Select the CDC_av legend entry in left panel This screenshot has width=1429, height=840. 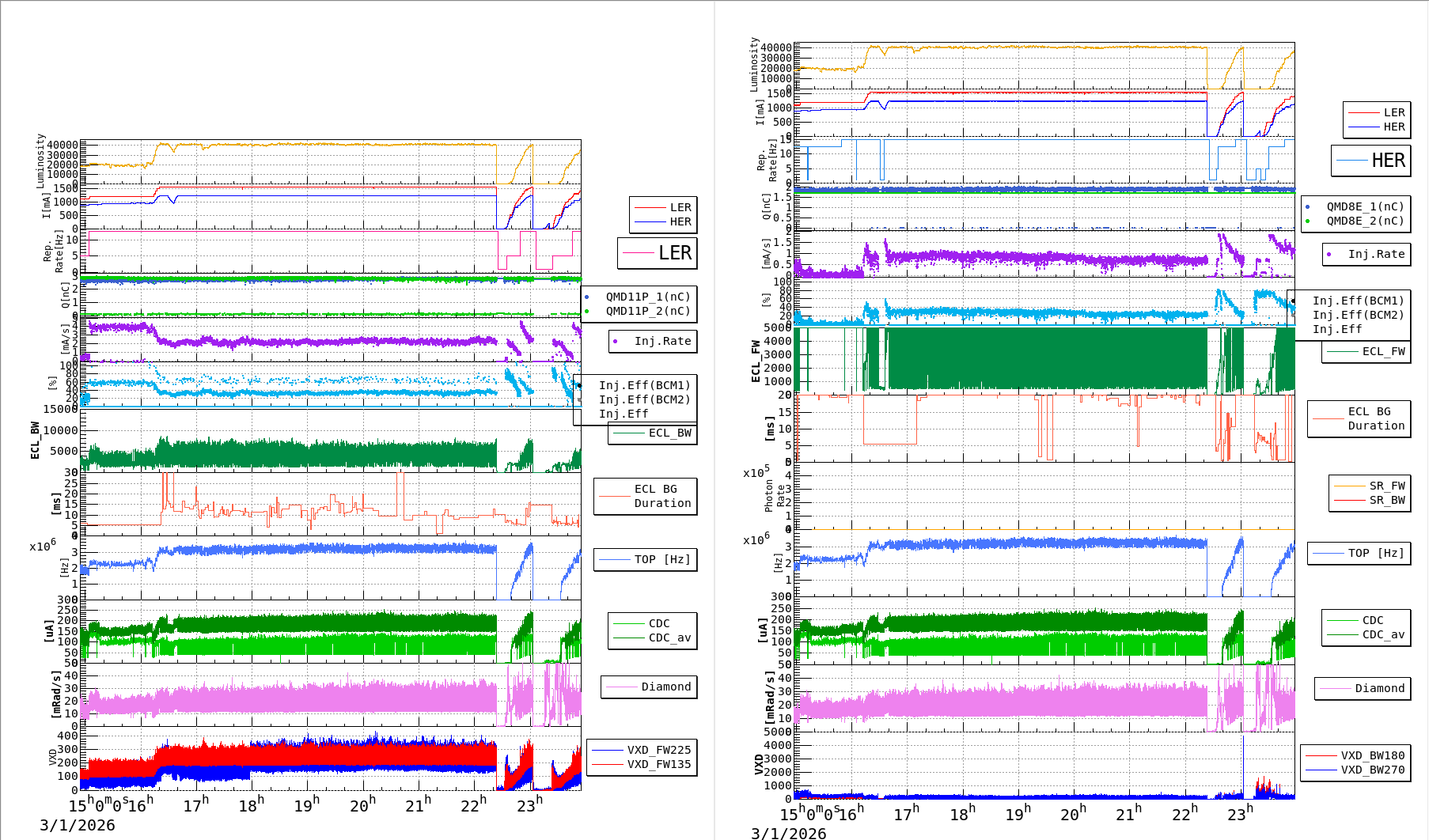click(669, 638)
